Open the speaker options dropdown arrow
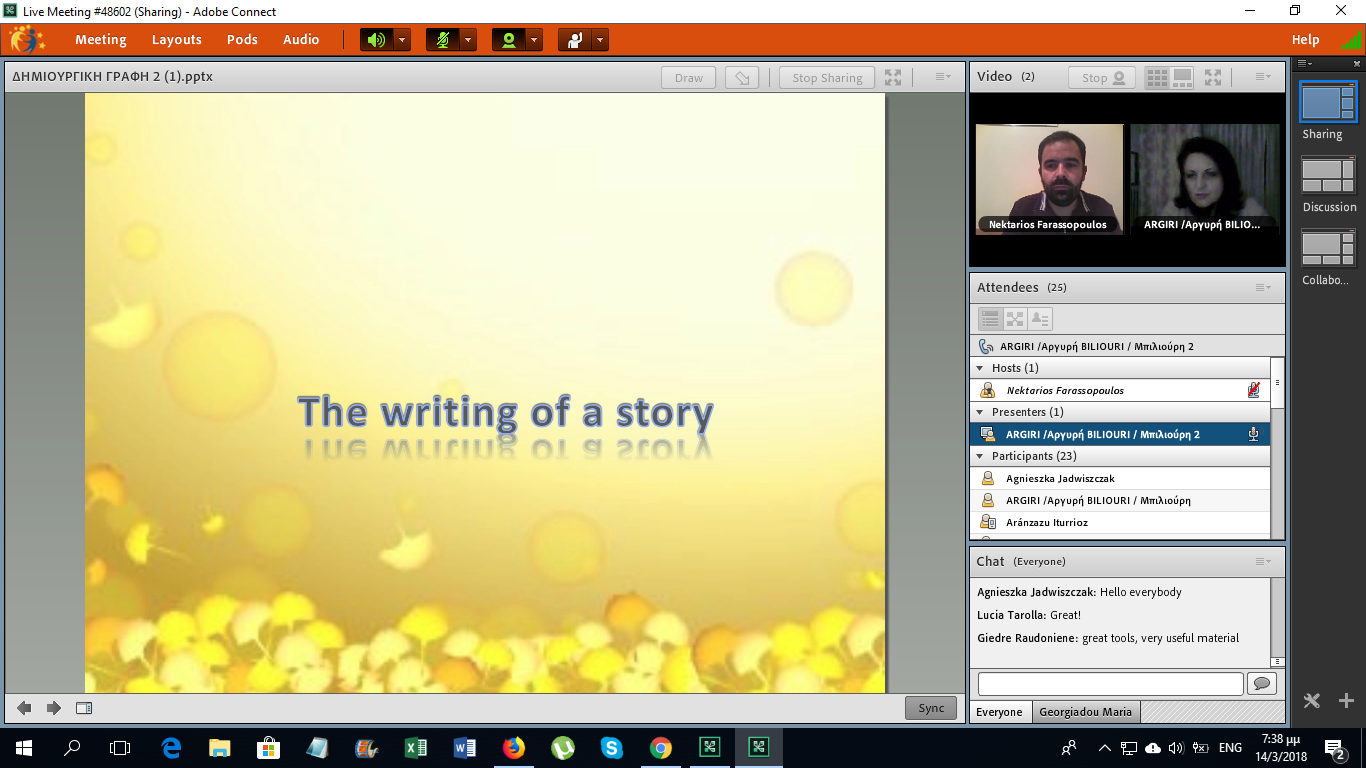The width and height of the screenshot is (1366, 768). (x=402, y=40)
